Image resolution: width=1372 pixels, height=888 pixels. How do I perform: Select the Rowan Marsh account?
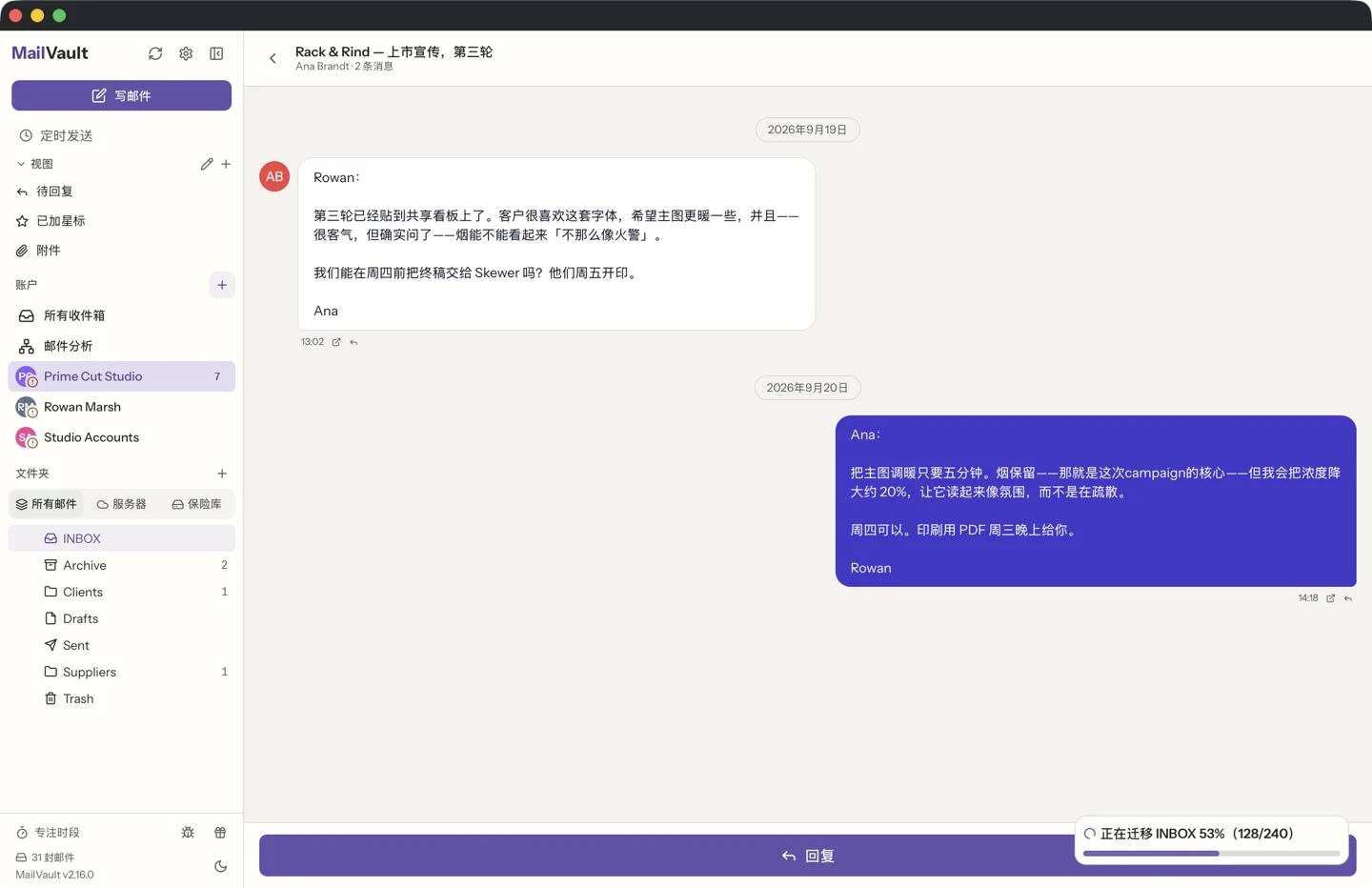coord(122,407)
